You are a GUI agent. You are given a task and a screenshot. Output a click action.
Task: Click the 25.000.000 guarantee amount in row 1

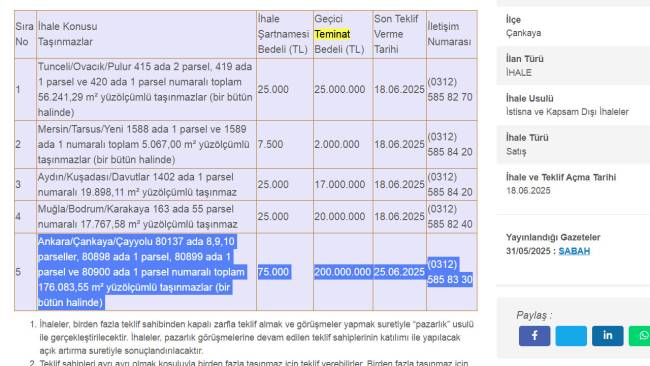[340, 90]
